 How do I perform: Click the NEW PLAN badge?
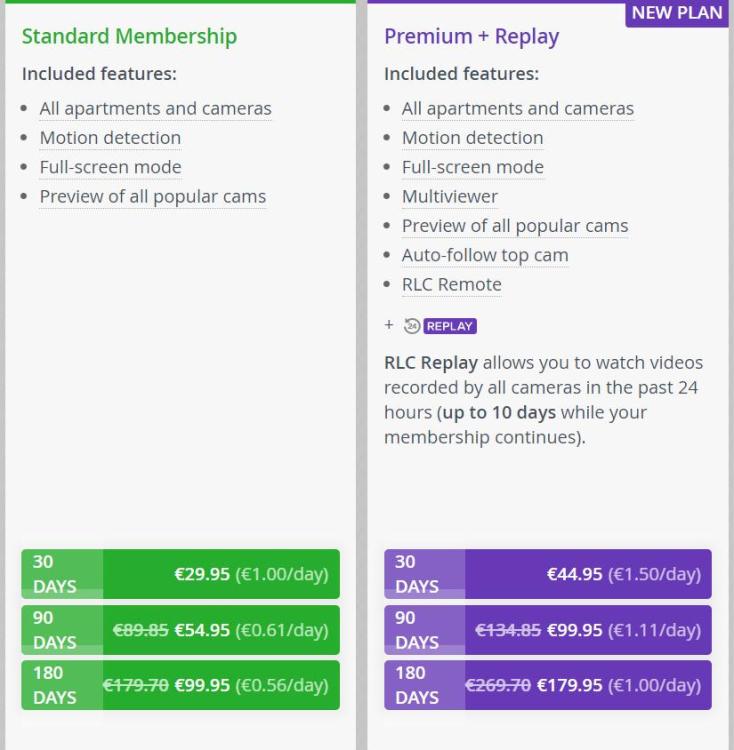(676, 13)
